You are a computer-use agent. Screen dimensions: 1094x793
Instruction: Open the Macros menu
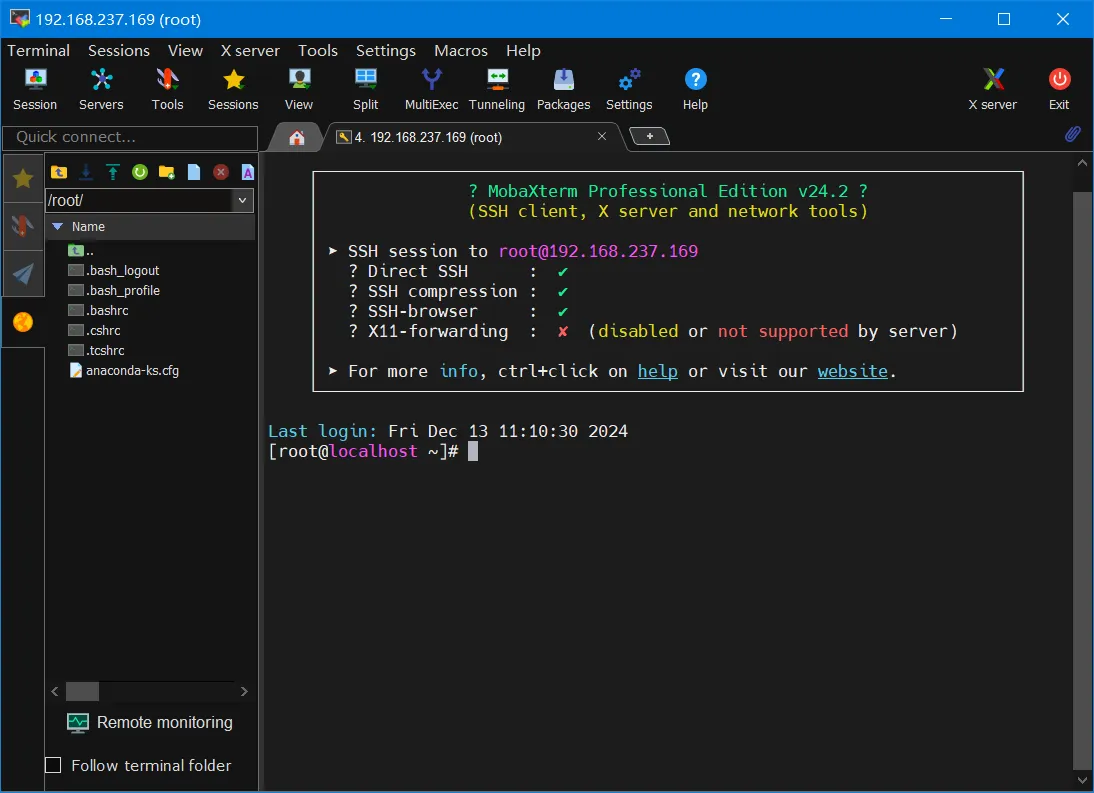(460, 50)
